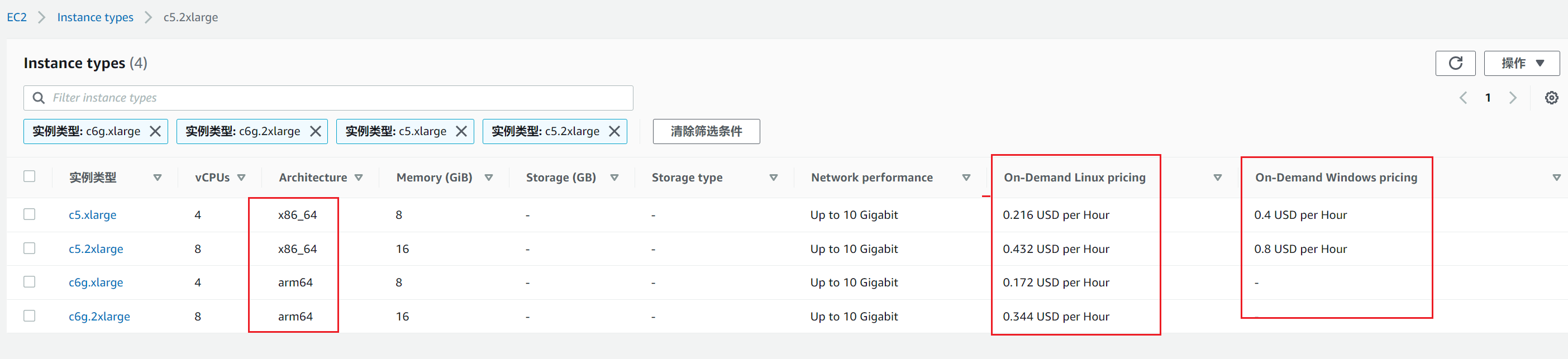Image resolution: width=1568 pixels, height=359 pixels.
Task: Sort by On-Demand Windows pricing arrow
Action: (x=1556, y=178)
